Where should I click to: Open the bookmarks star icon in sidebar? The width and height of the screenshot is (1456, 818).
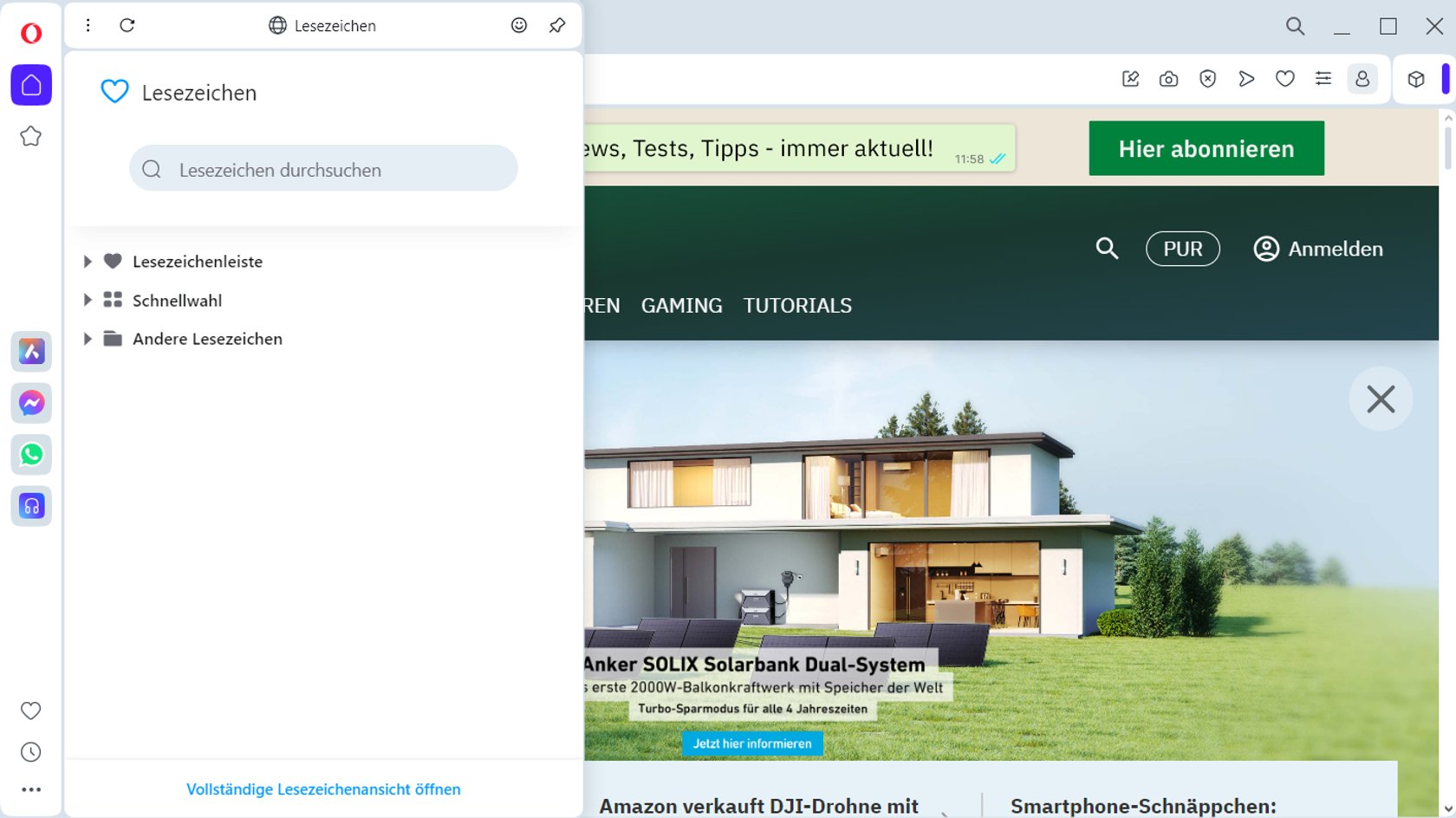coord(31,136)
